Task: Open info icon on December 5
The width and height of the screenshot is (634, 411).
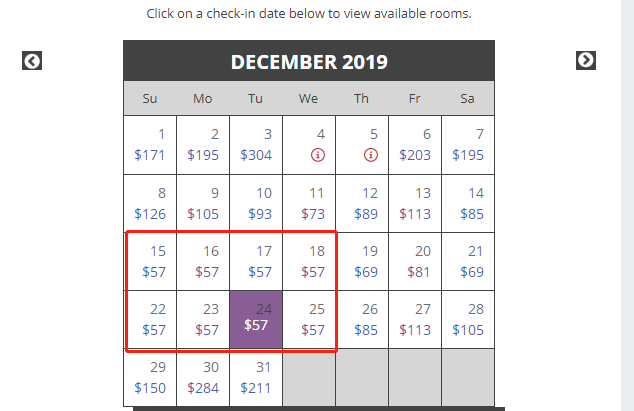Action: [371, 155]
